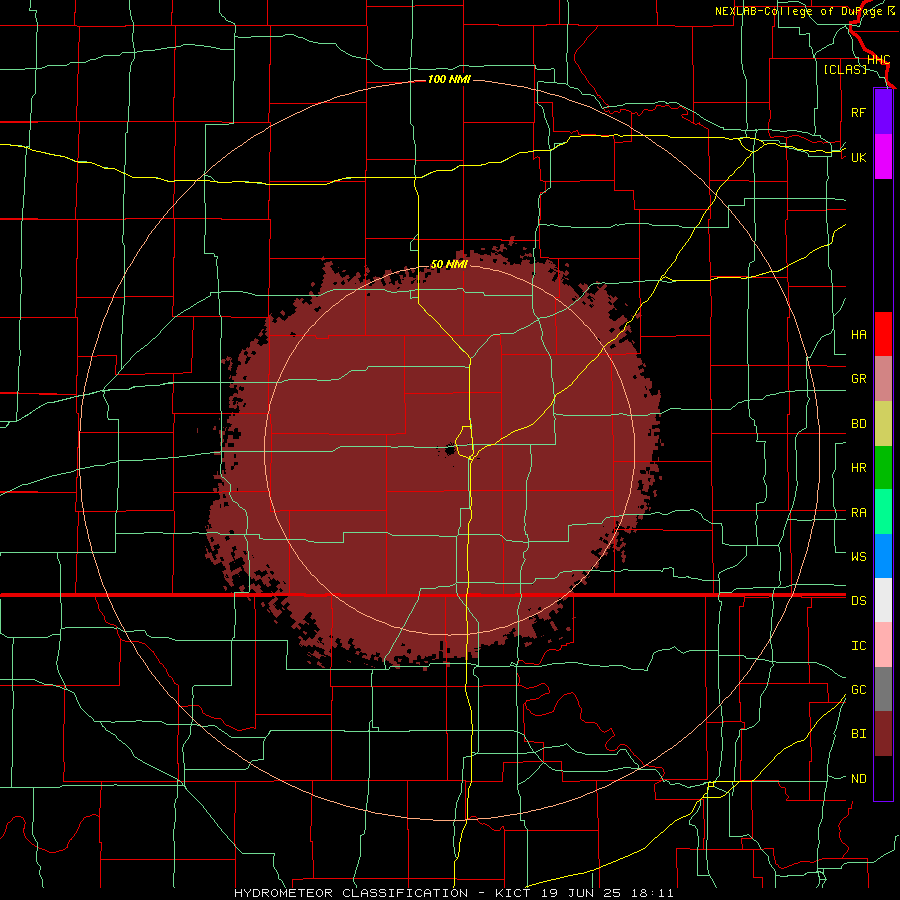
Task: Click the DS legend label
Action: tap(858, 601)
